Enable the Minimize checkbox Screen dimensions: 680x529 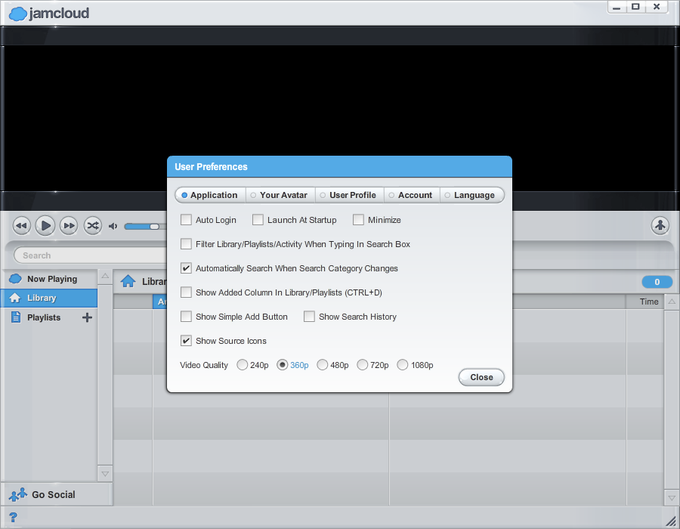[x=358, y=220]
